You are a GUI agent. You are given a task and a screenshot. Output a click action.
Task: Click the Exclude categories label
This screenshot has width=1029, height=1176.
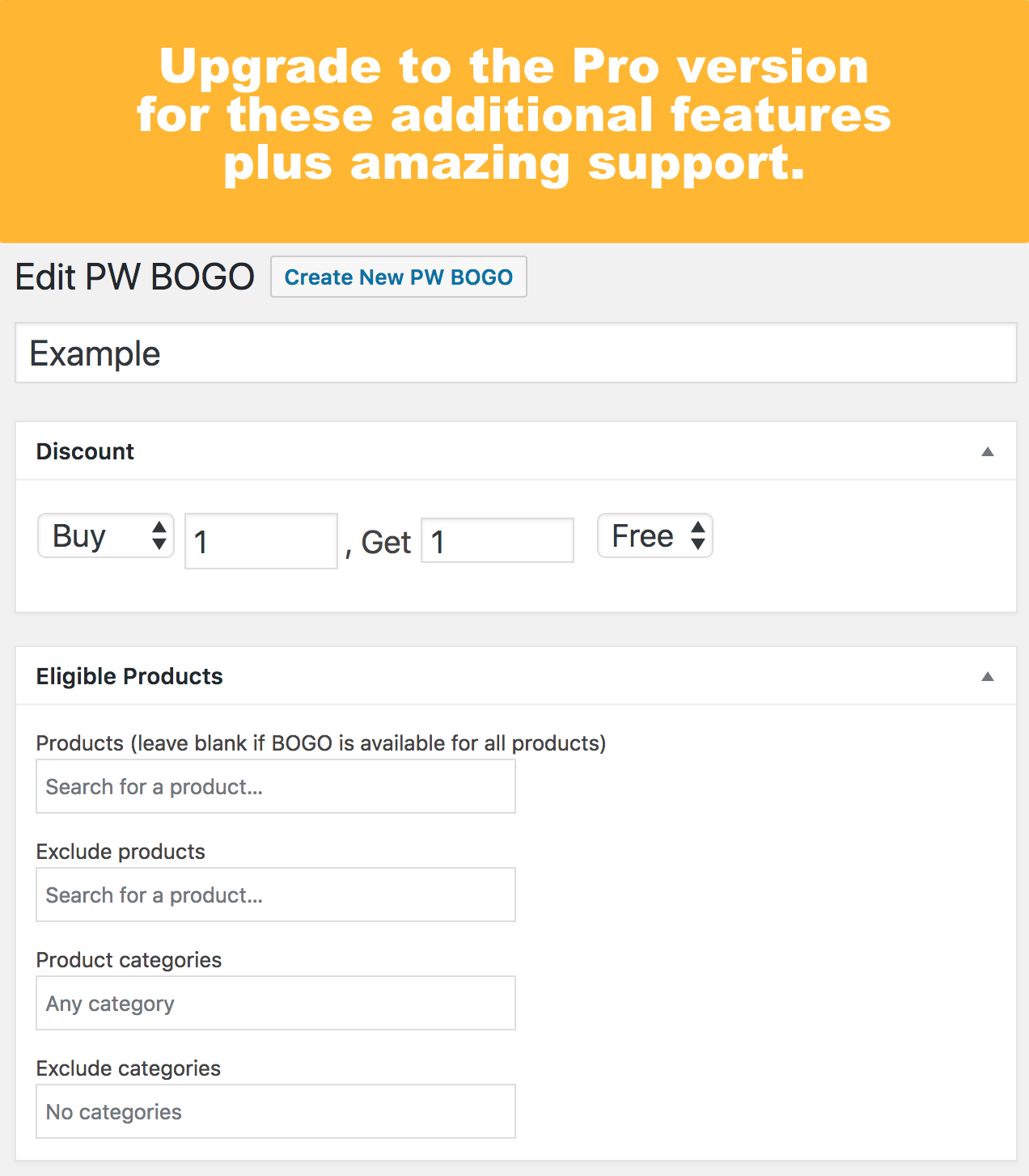tap(128, 1068)
